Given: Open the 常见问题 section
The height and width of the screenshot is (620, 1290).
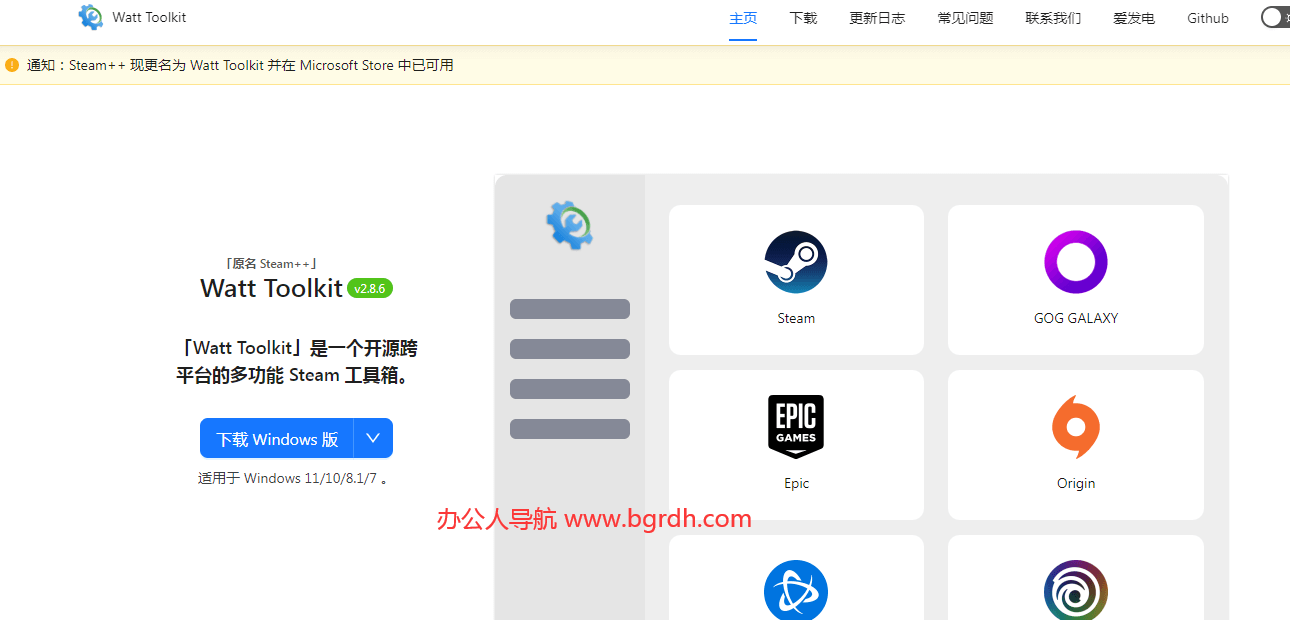Looking at the screenshot, I should click(965, 17).
